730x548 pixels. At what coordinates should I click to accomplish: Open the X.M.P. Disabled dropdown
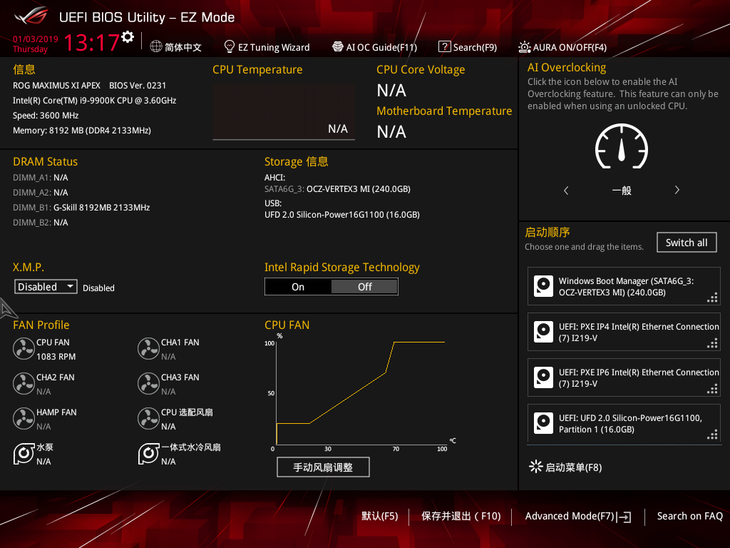pyautogui.click(x=46, y=286)
